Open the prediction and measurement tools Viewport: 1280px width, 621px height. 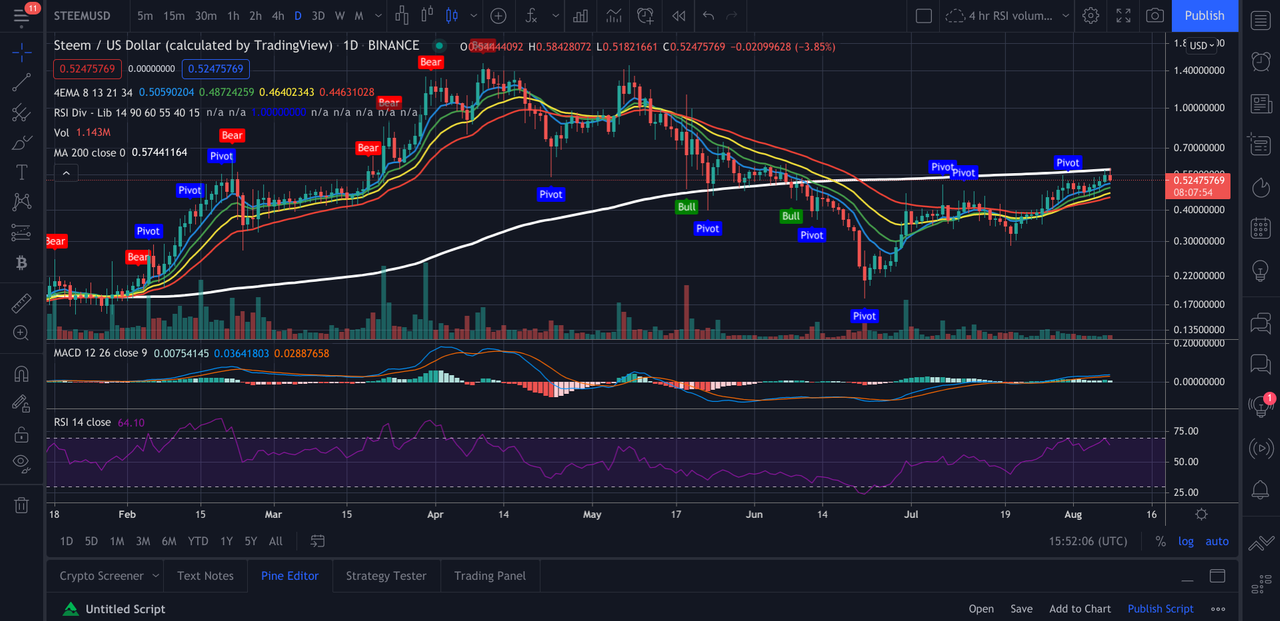pos(21,232)
